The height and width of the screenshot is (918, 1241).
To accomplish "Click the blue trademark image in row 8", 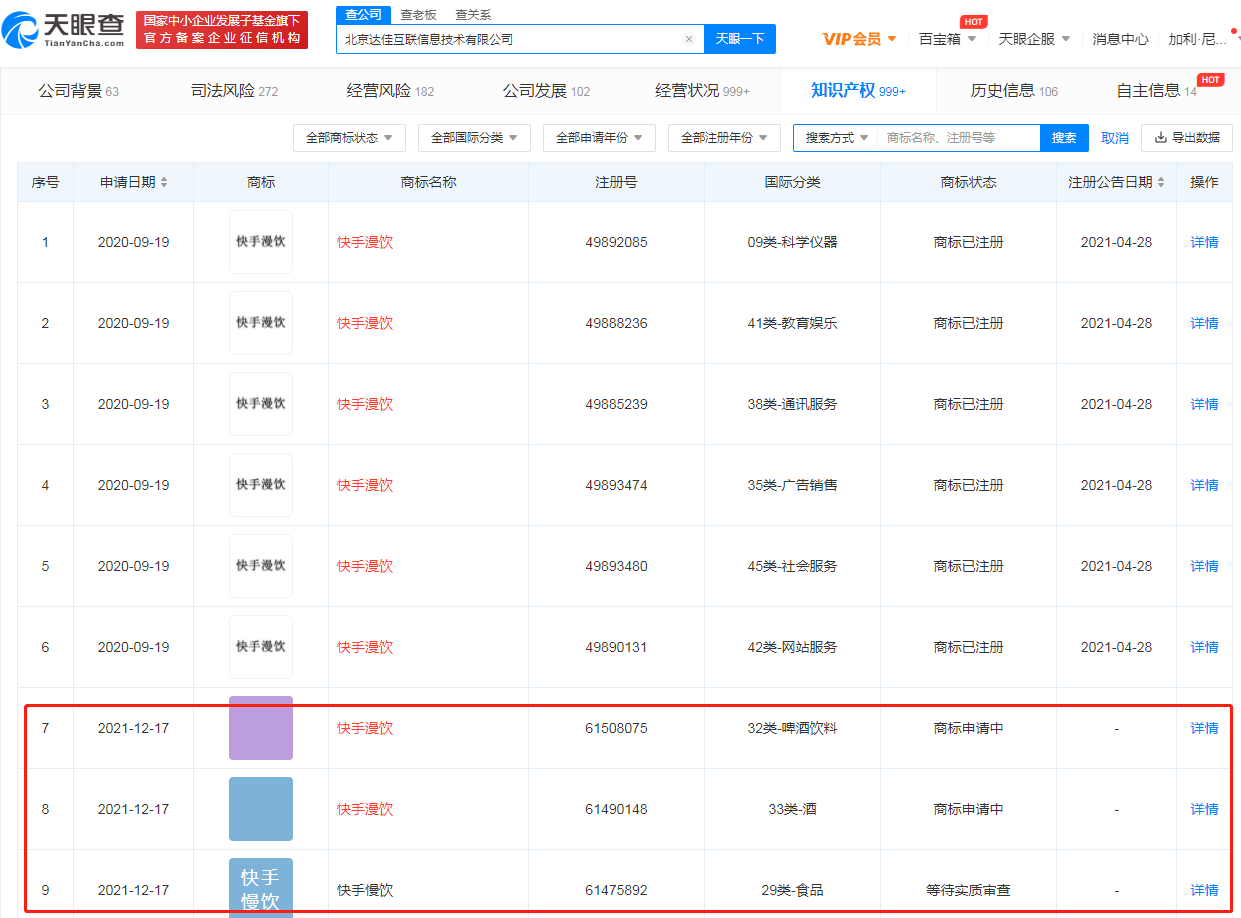I will (x=261, y=809).
